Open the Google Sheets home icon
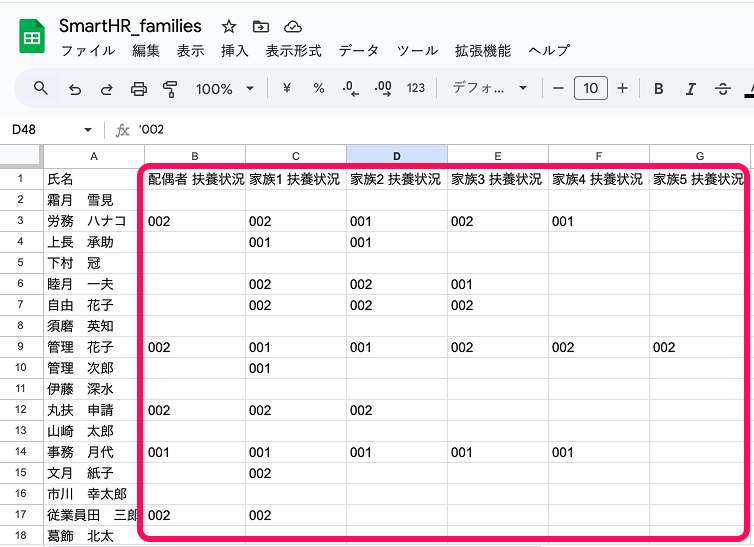 [x=32, y=38]
